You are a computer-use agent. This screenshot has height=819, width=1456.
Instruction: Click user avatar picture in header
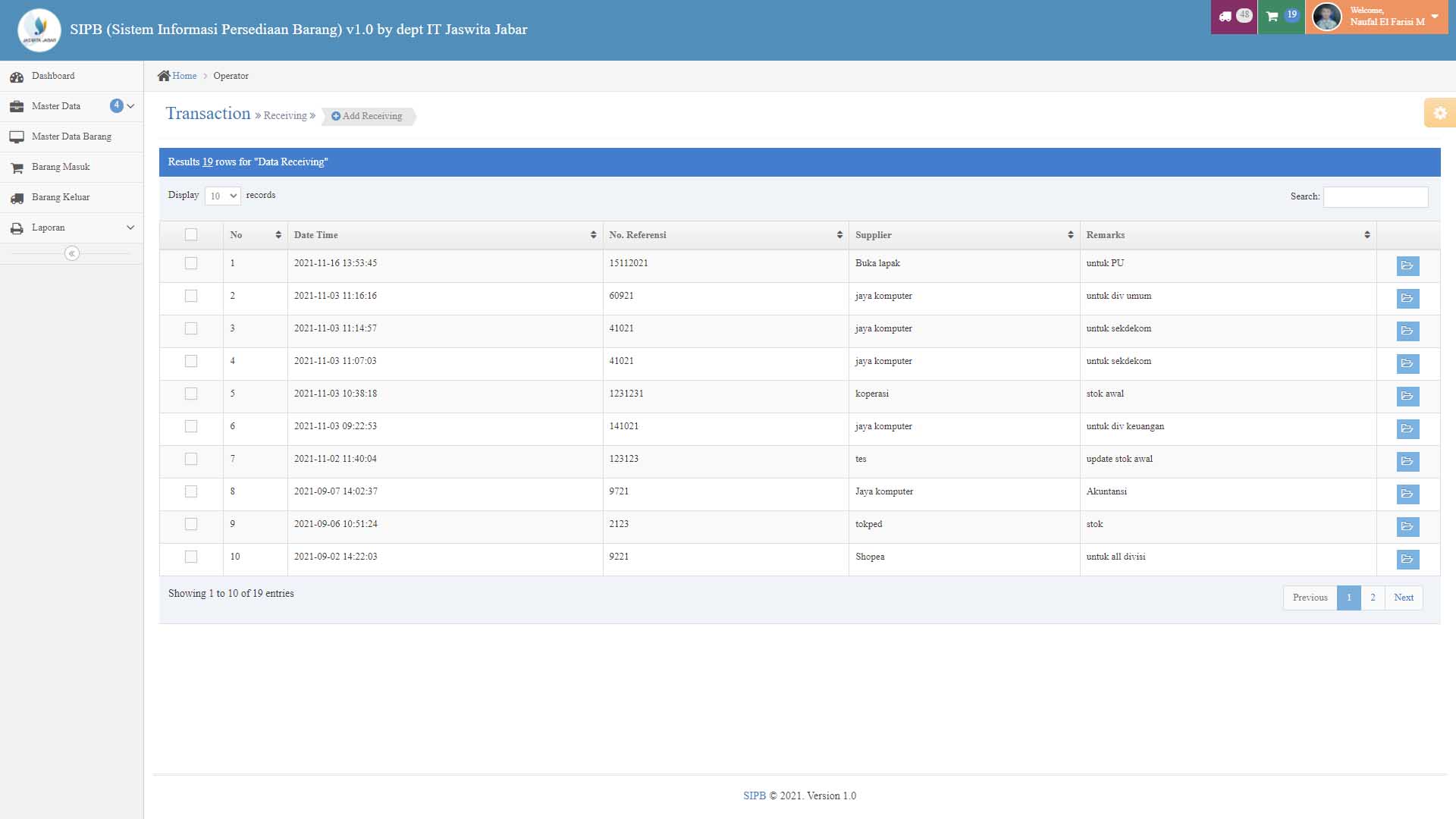click(x=1326, y=17)
